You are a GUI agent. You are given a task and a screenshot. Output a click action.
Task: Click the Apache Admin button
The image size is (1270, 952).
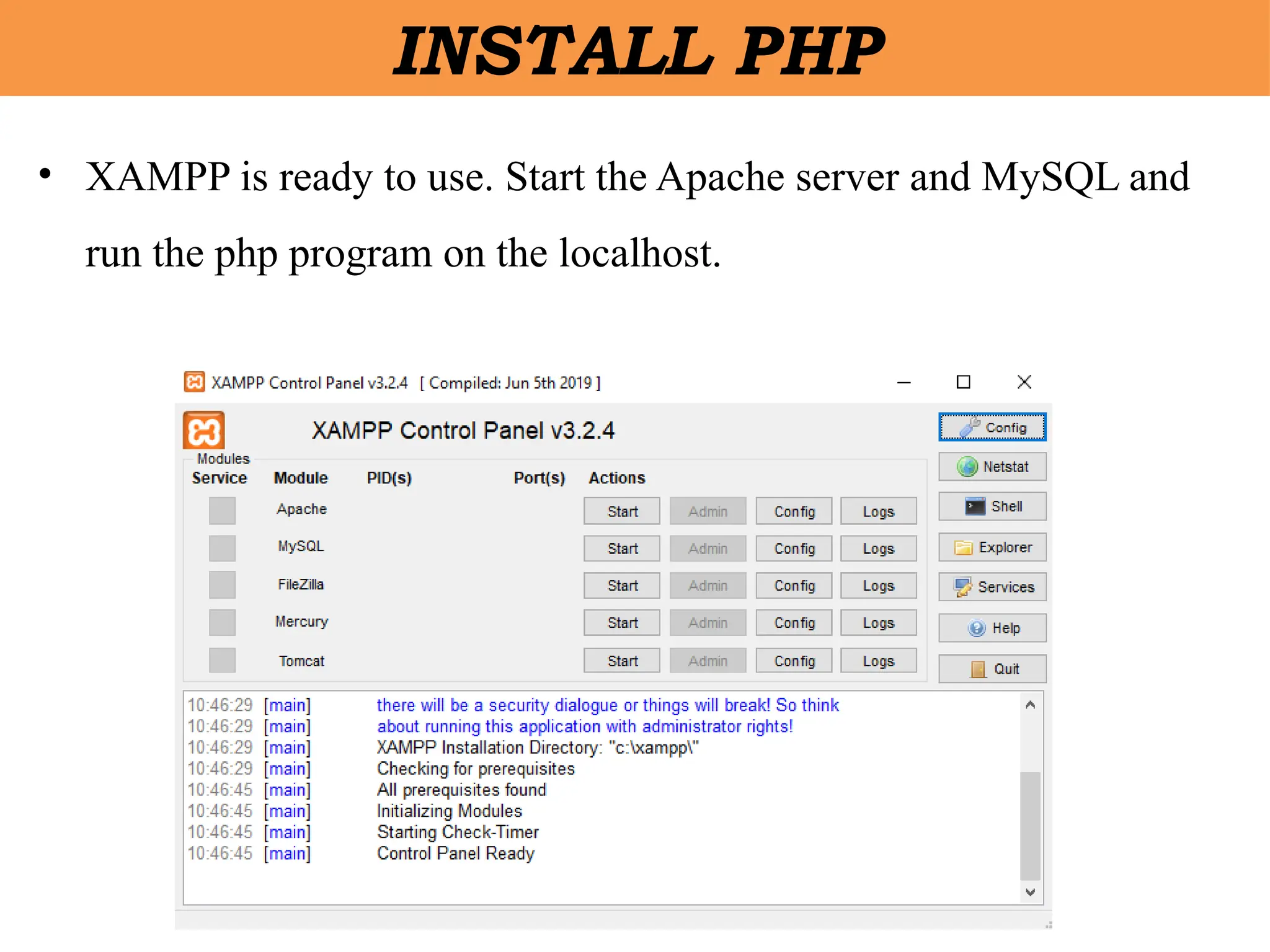[x=708, y=511]
